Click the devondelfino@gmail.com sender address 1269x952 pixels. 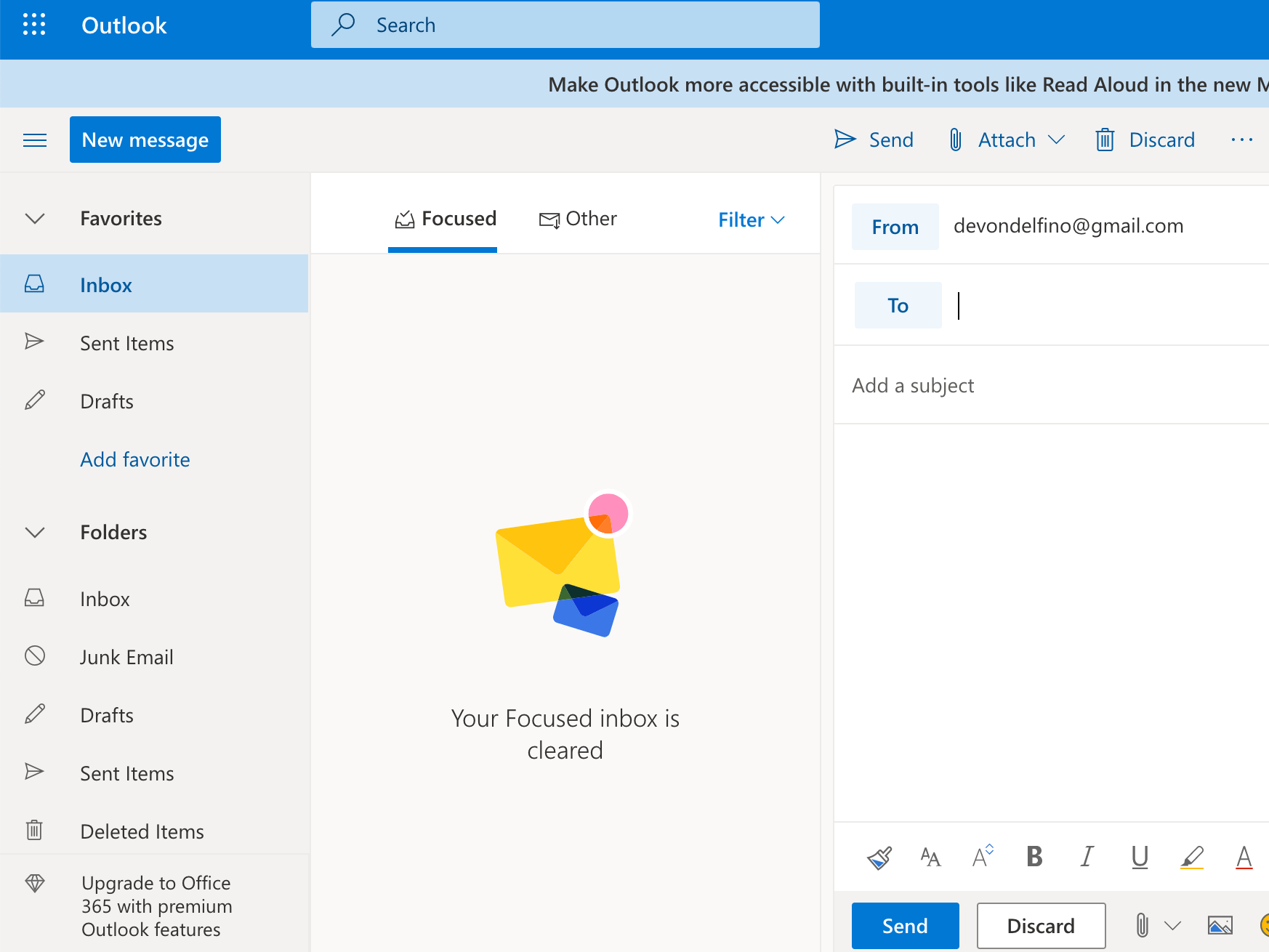coord(1068,226)
